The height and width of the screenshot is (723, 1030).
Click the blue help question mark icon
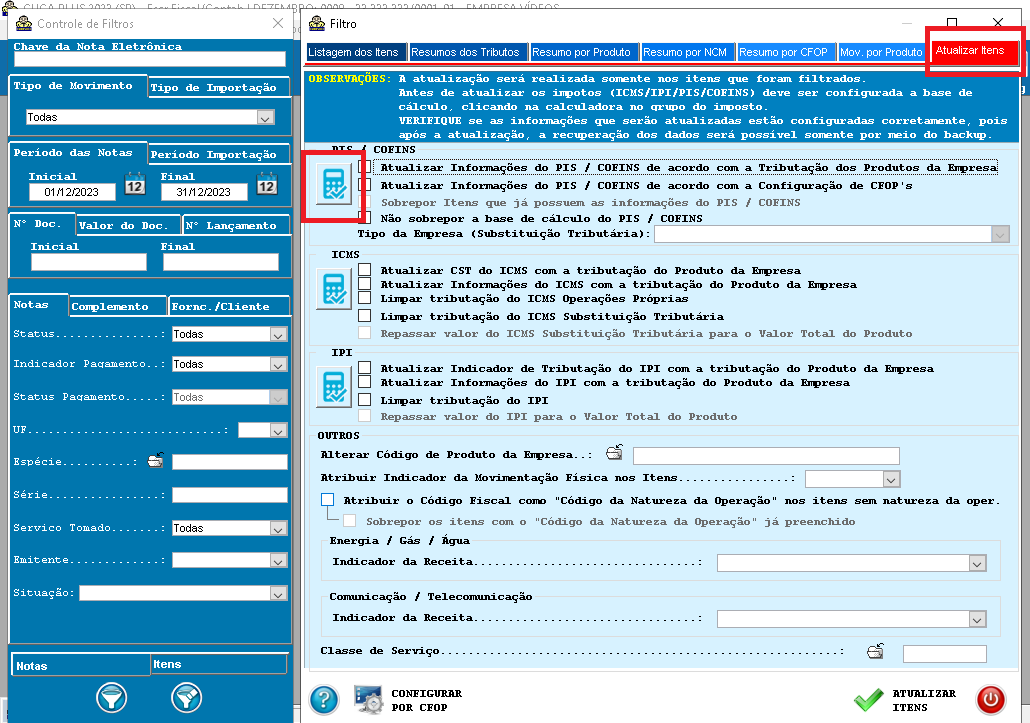[324, 699]
